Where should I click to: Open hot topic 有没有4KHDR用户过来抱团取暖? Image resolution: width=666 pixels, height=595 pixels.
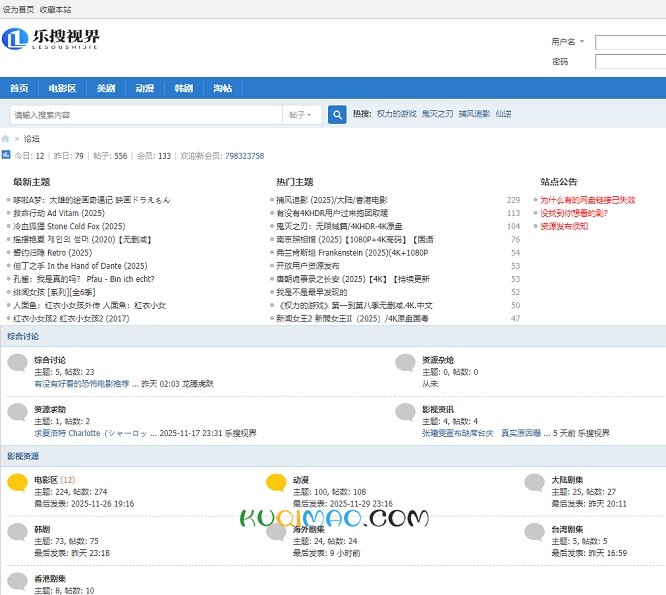tap(332, 213)
